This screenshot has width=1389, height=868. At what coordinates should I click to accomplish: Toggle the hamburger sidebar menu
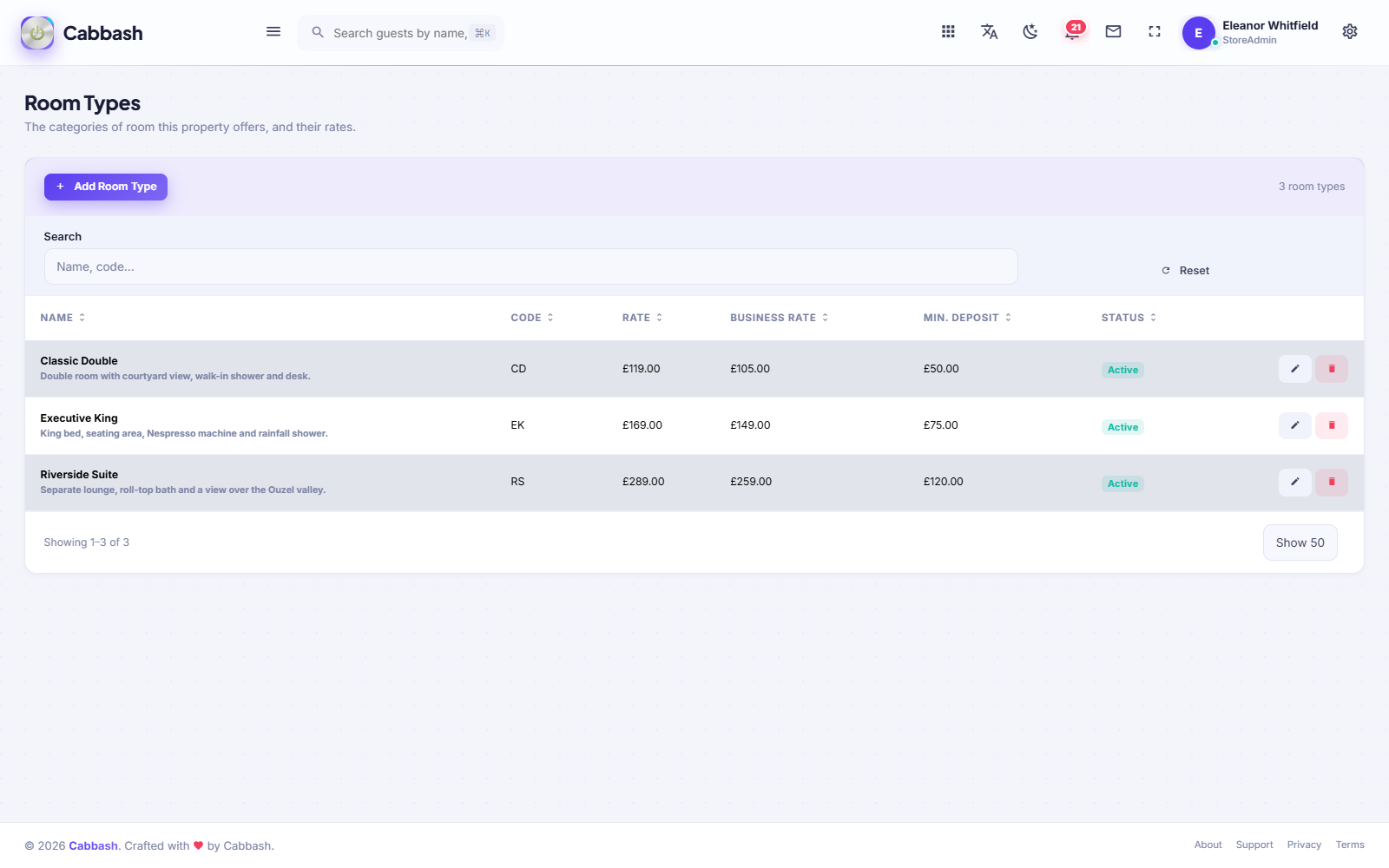click(x=273, y=32)
